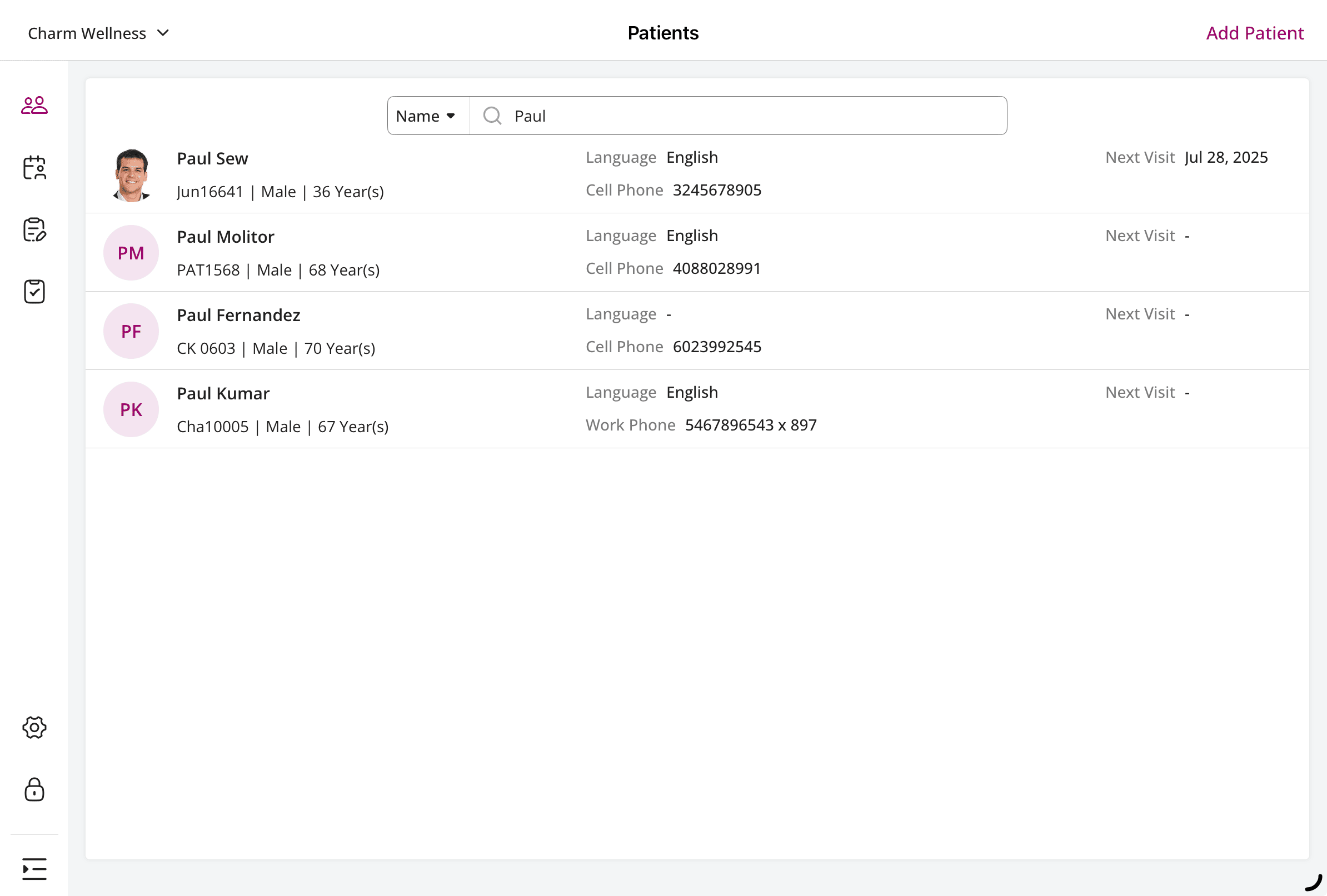Click Paul Sew's profile photo
1327x896 pixels.
(131, 174)
